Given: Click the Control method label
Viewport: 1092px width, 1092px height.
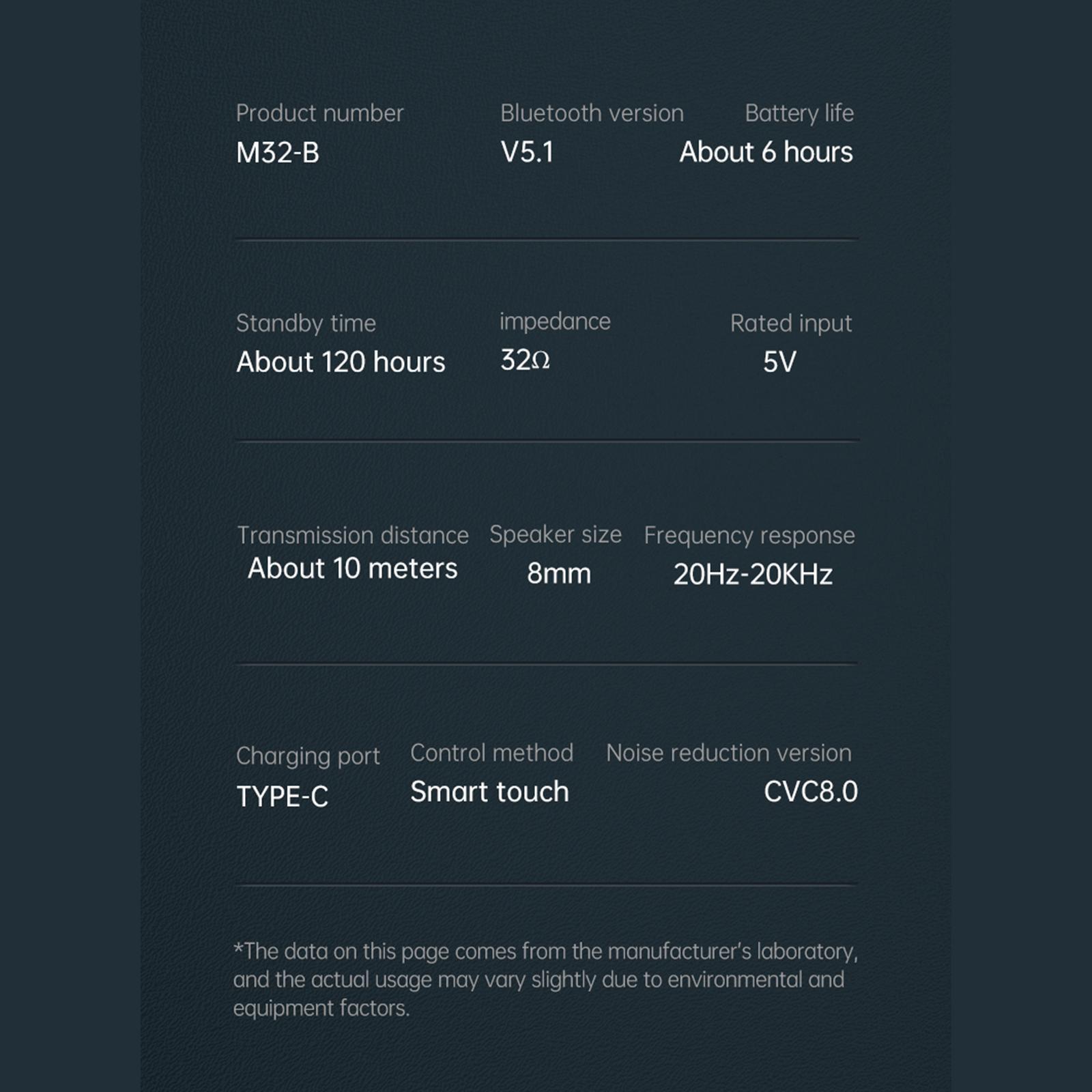Looking at the screenshot, I should 491,753.
